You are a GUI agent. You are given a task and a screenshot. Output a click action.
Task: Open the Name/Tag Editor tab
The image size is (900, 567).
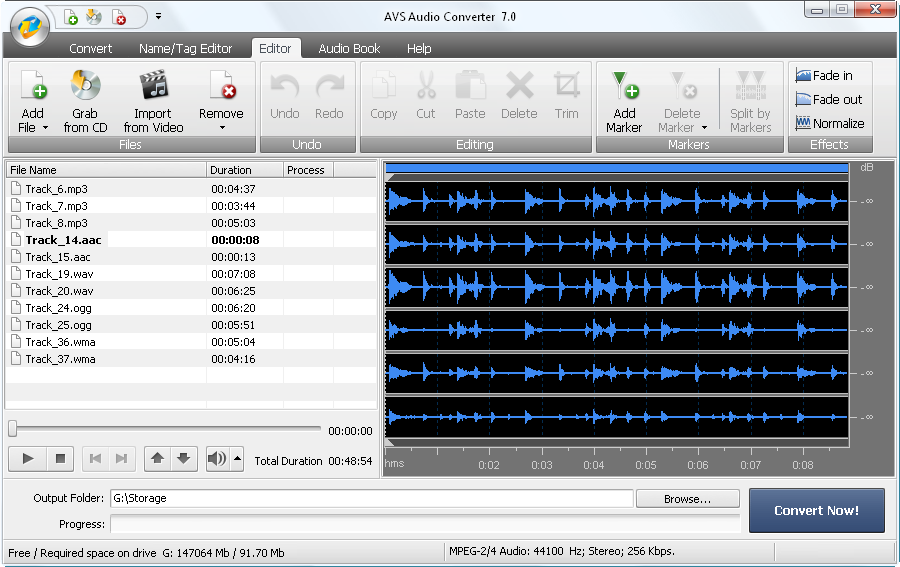pyautogui.click(x=185, y=48)
